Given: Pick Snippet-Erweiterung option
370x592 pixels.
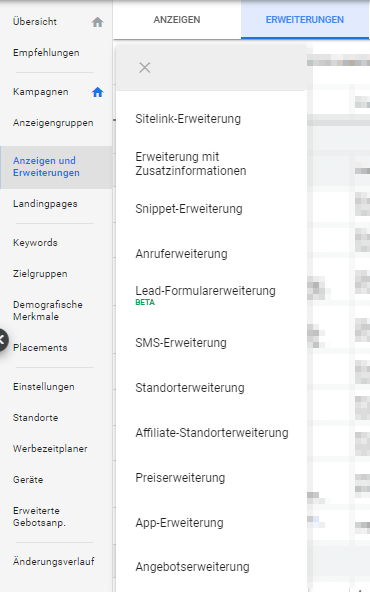Looking at the screenshot, I should point(189,209).
